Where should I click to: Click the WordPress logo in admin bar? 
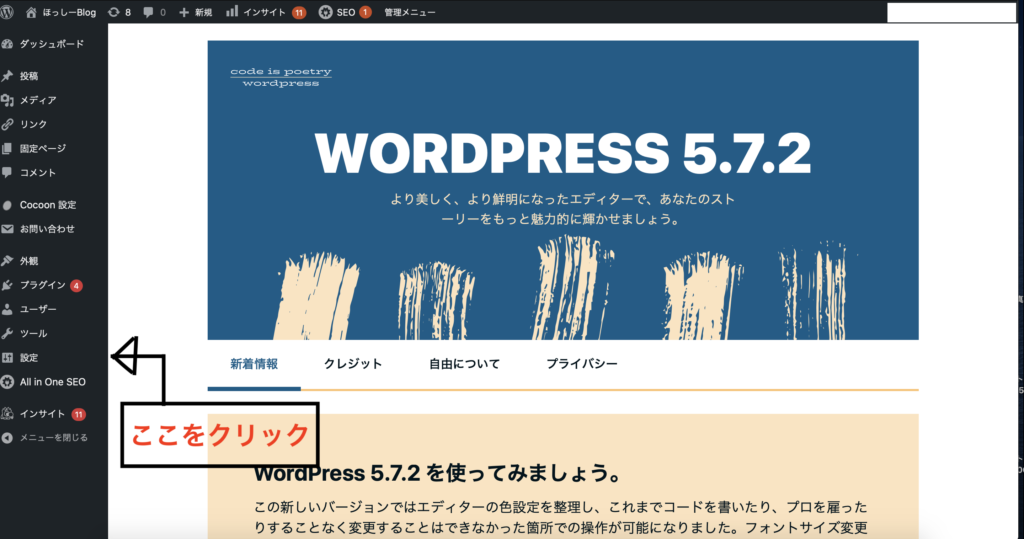click(7, 12)
